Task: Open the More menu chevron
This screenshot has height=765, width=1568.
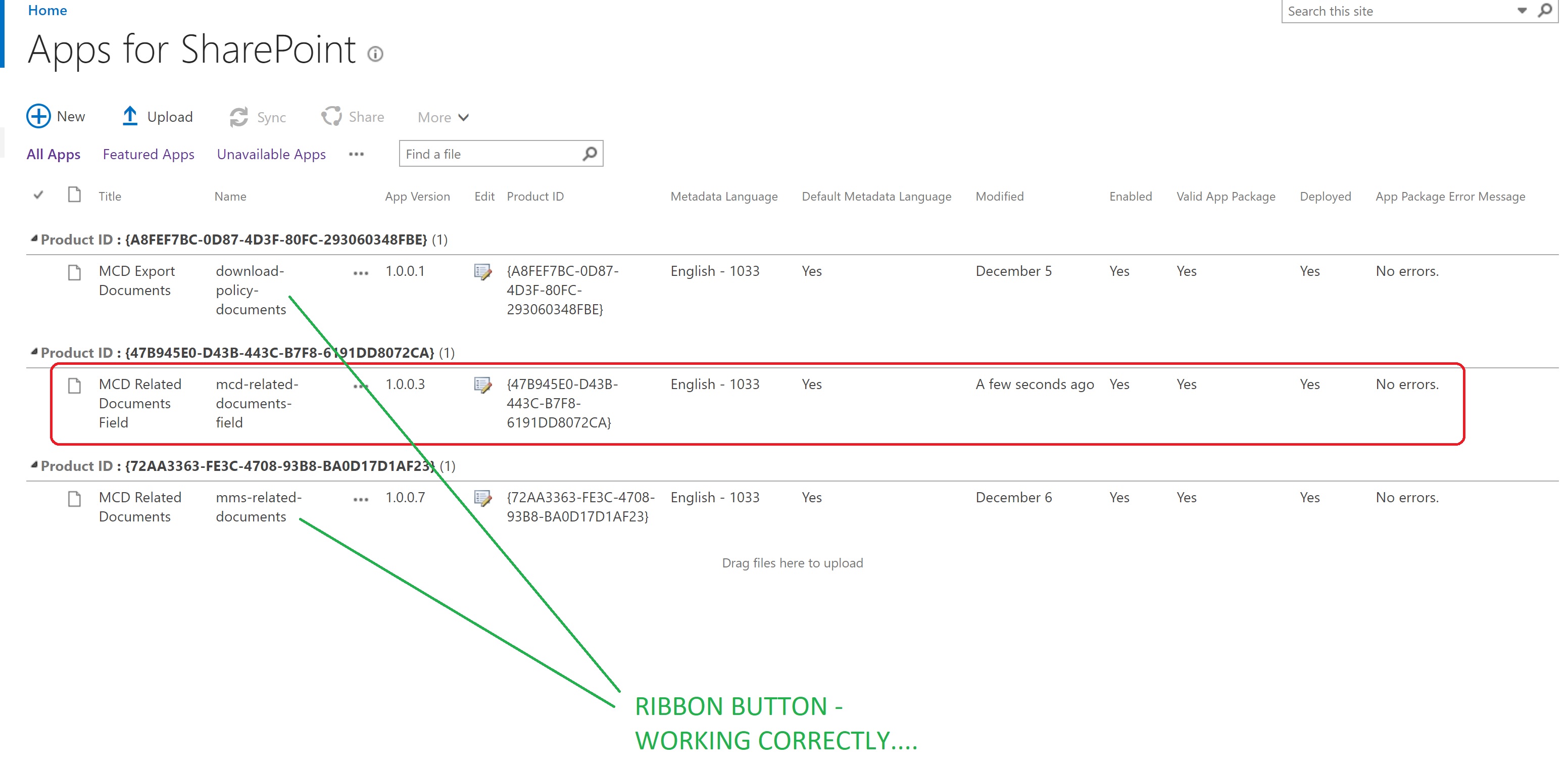Action: [464, 117]
